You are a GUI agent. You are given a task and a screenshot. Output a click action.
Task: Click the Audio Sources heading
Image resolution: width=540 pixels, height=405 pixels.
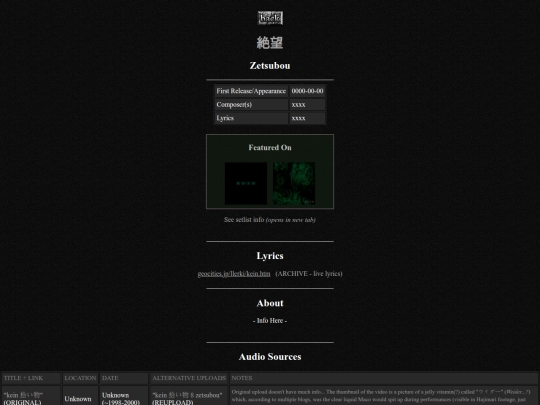[x=270, y=356]
